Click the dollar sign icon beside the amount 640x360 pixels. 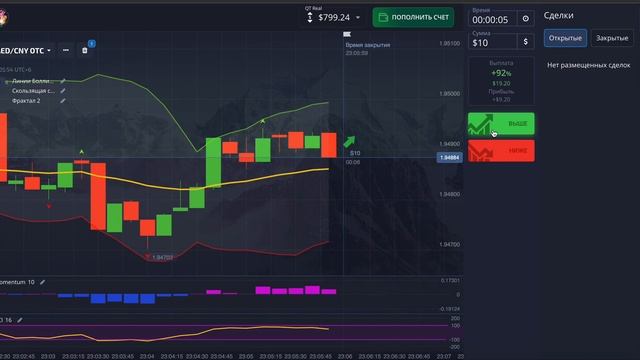(526, 42)
